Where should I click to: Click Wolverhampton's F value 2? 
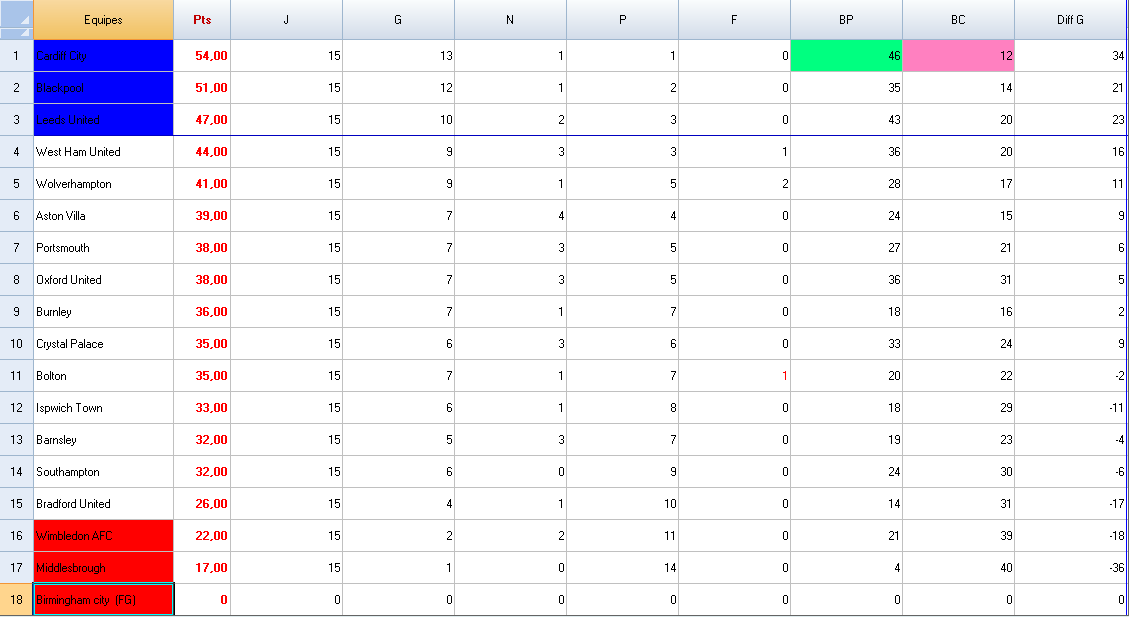click(734, 184)
